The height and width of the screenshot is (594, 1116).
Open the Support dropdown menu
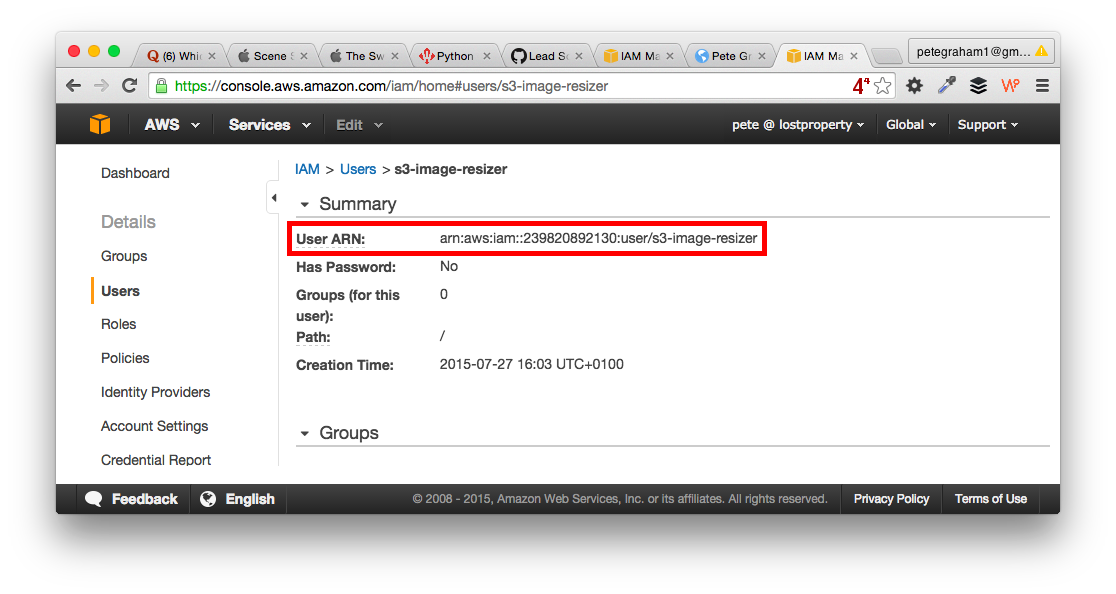pos(987,125)
